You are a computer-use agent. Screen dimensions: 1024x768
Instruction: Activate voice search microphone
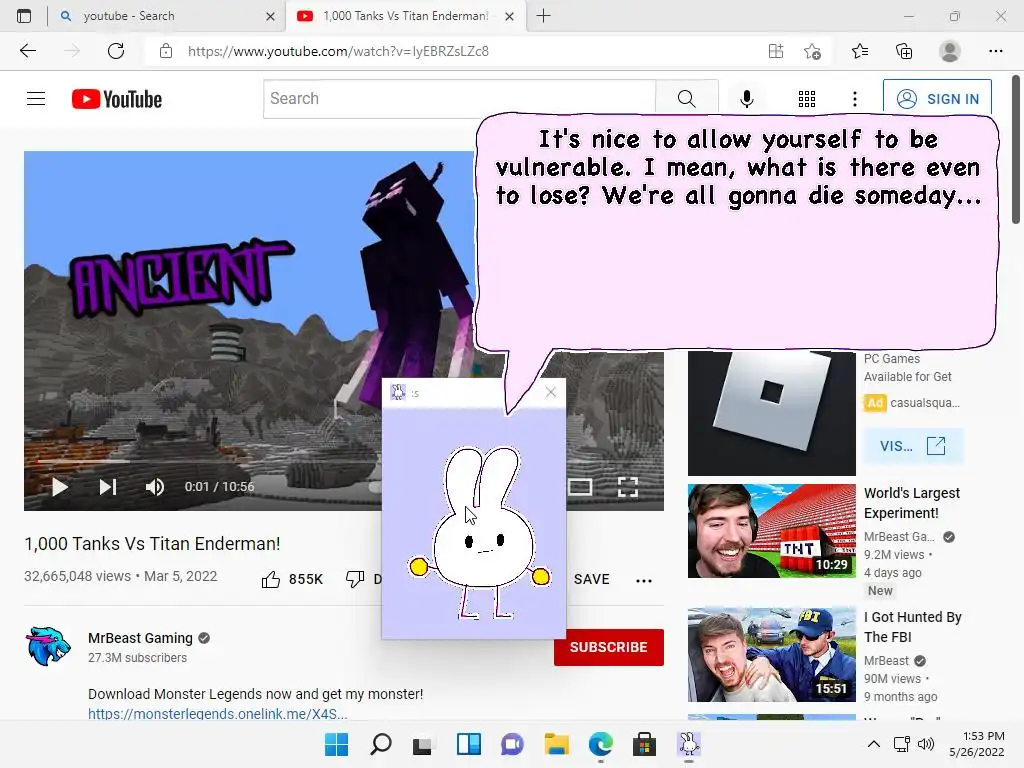pos(747,99)
